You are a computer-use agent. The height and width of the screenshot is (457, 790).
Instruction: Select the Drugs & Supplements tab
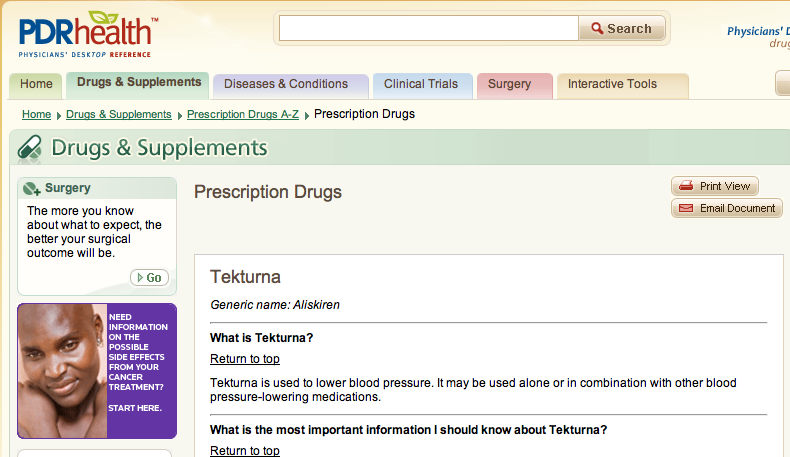[139, 83]
